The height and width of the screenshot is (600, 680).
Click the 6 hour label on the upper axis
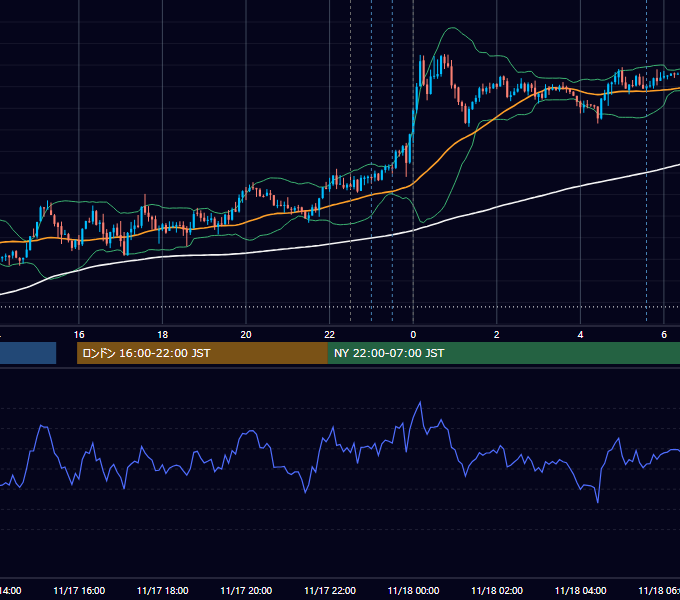point(664,334)
